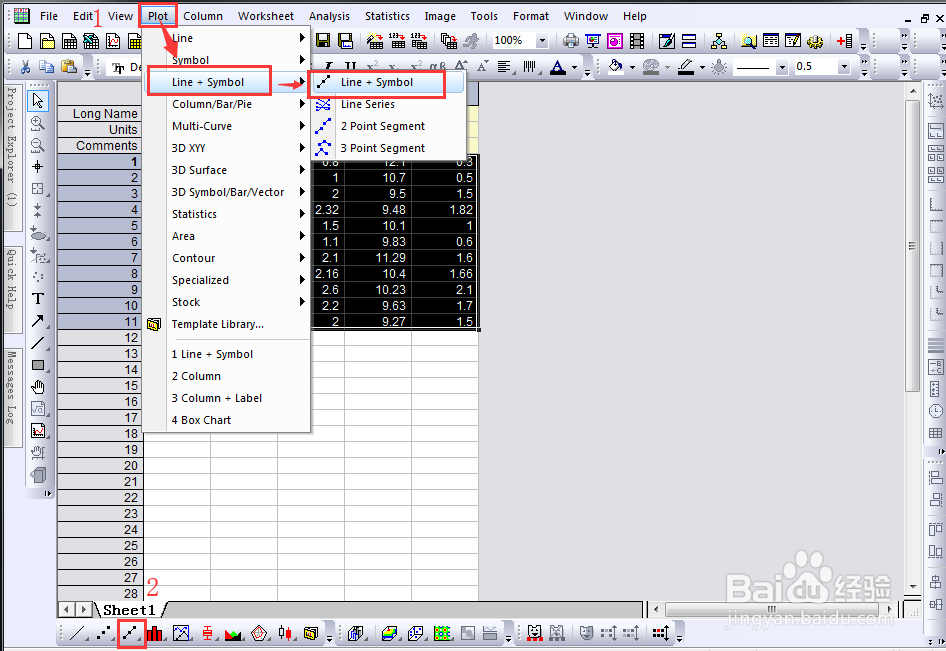946x651 pixels.
Task: Select the Pan hand tool
Action: [37, 387]
